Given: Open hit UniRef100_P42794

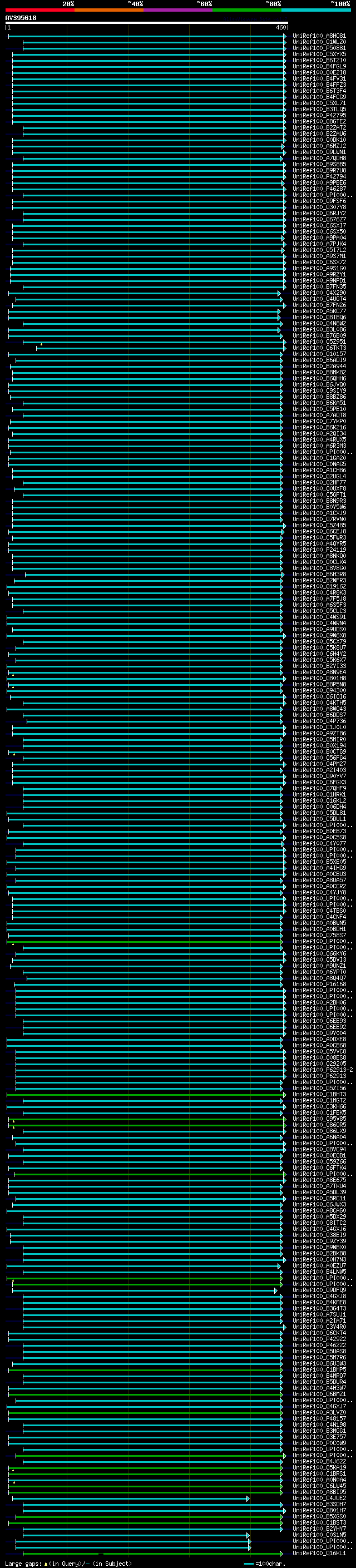Looking at the screenshot, I should [x=319, y=176].
